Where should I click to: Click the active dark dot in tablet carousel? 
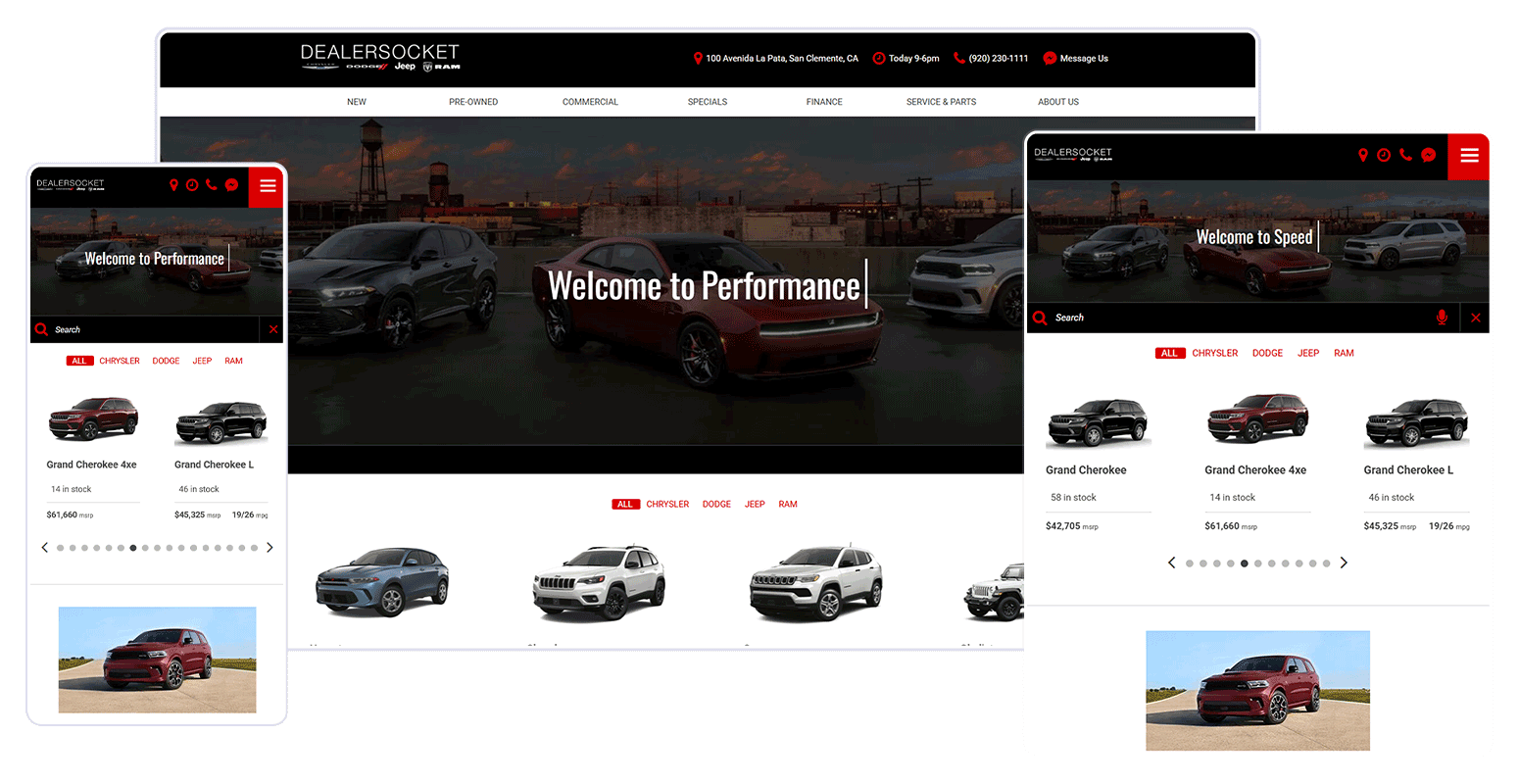coord(1245,563)
